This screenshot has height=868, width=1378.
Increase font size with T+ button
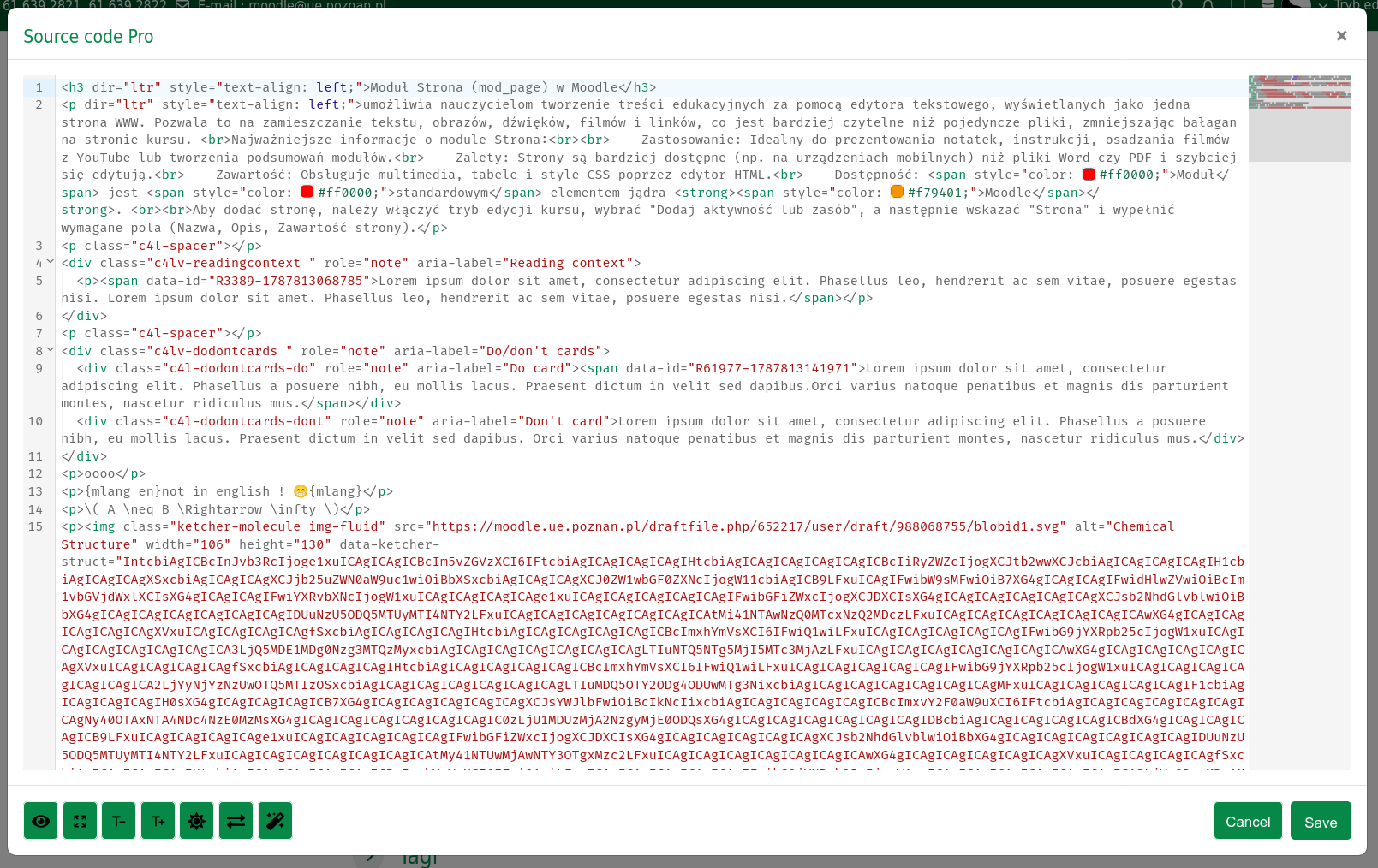[x=158, y=821]
